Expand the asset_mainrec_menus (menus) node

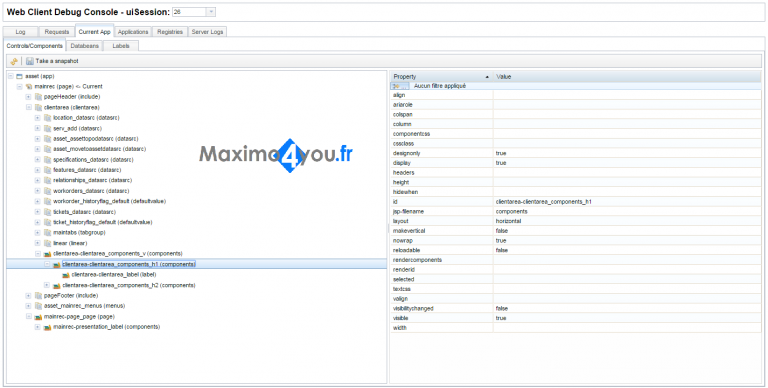[x=28, y=306]
